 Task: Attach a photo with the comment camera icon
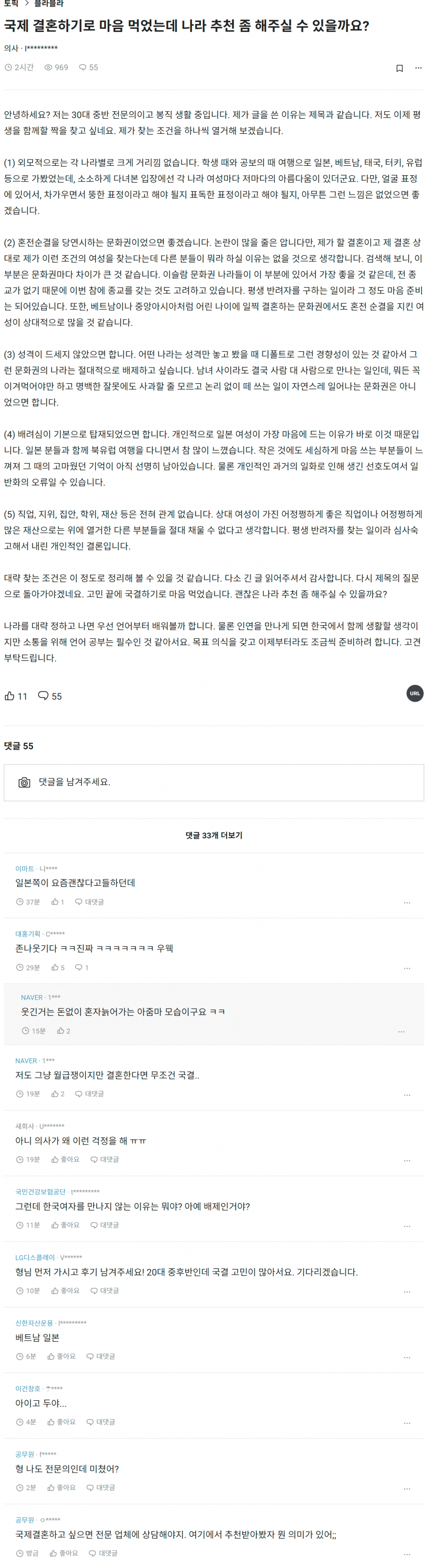(x=25, y=782)
